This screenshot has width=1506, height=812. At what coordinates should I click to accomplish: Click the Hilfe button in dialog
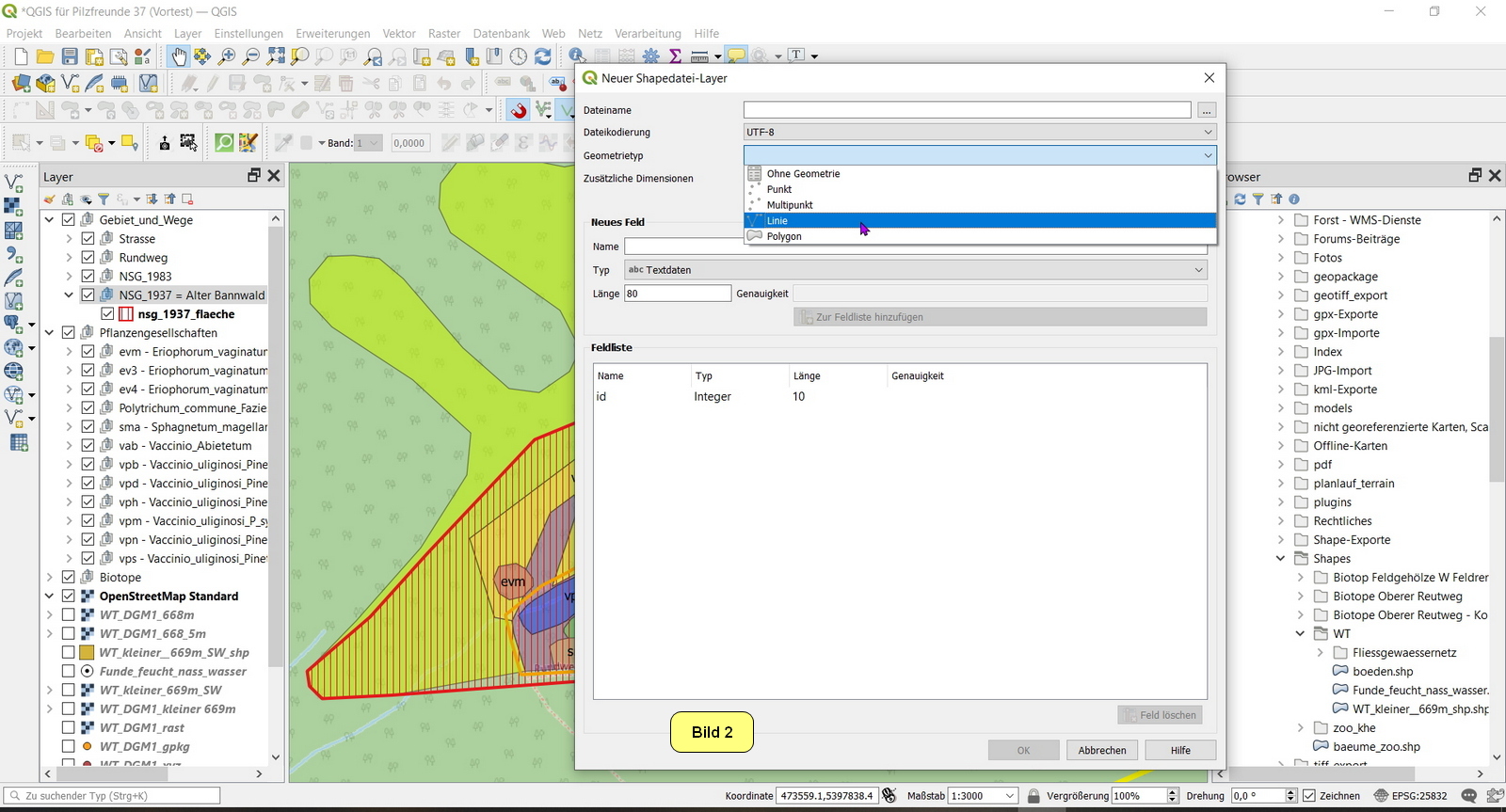pyautogui.click(x=1180, y=751)
